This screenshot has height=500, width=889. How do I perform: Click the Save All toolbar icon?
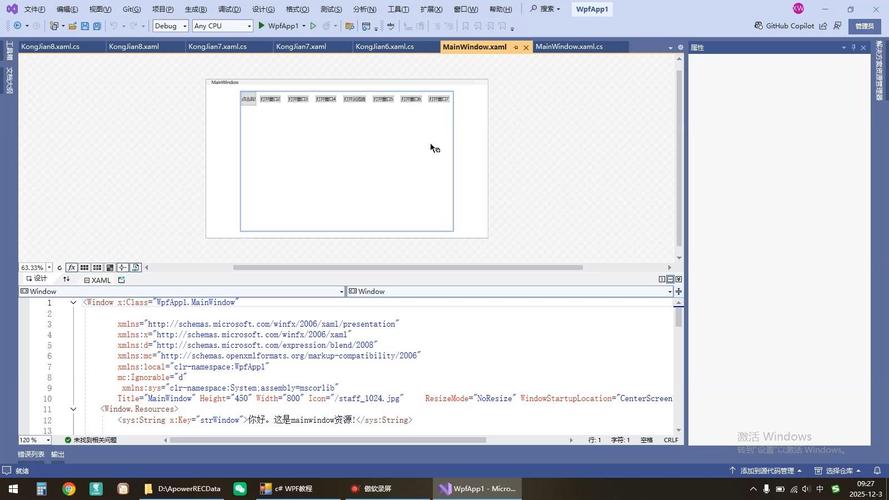tap(98, 26)
